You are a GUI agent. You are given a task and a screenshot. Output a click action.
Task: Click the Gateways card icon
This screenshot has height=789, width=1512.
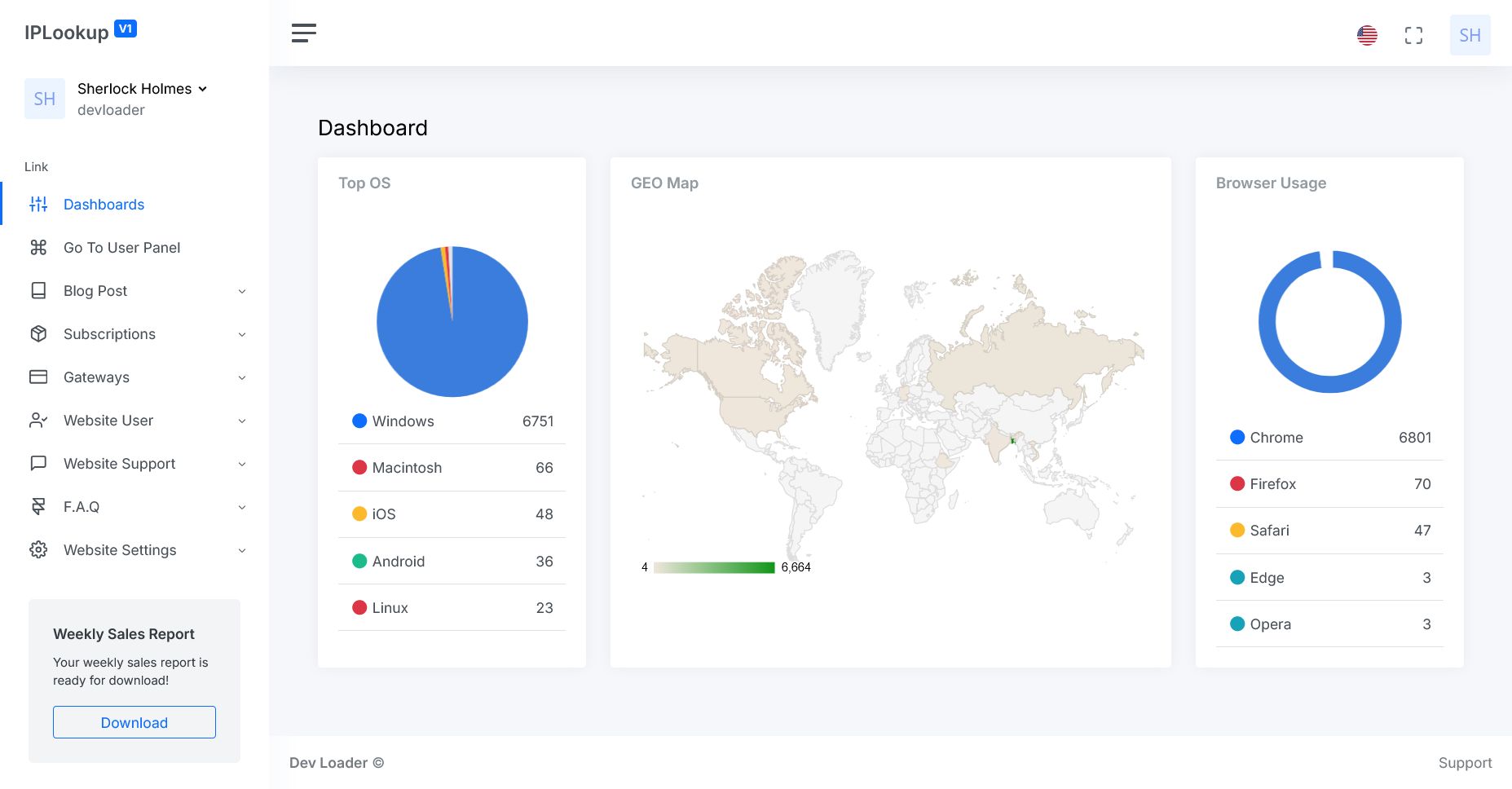coord(38,377)
